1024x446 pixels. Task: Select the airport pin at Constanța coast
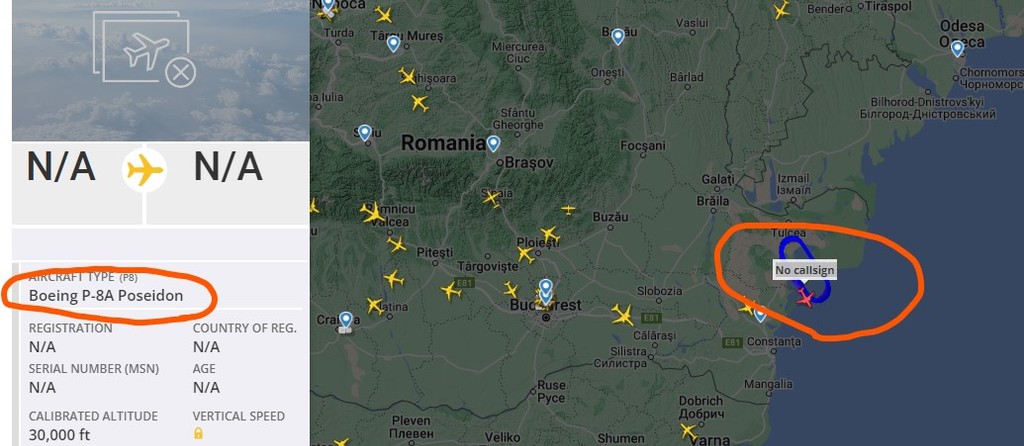click(x=760, y=315)
